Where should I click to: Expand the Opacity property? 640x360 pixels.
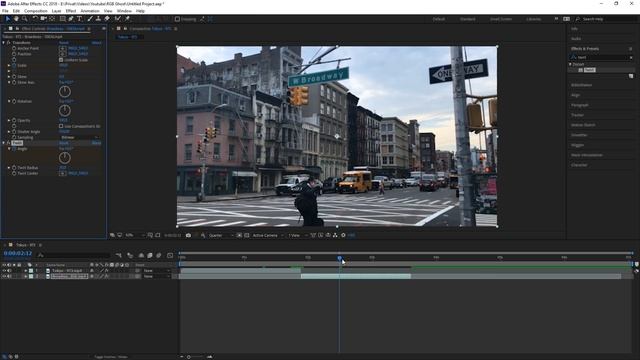(9, 121)
